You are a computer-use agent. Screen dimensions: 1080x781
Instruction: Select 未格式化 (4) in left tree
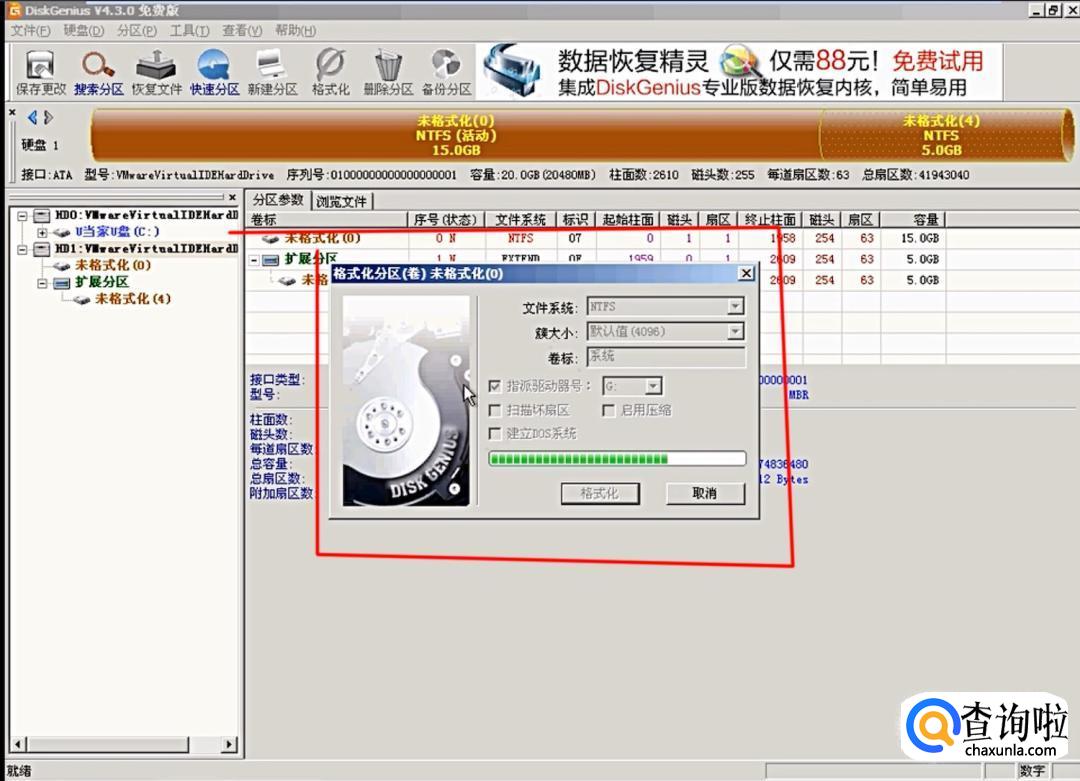pos(133,299)
